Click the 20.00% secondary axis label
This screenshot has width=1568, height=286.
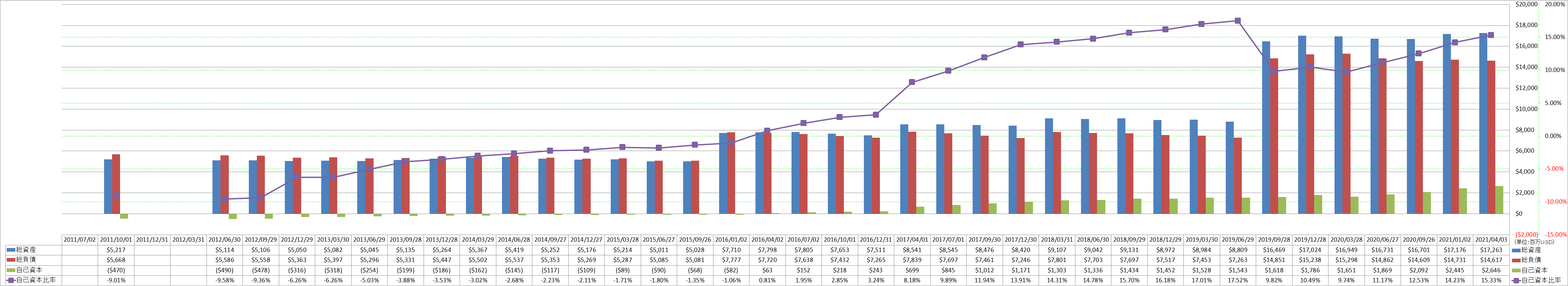1555,4
